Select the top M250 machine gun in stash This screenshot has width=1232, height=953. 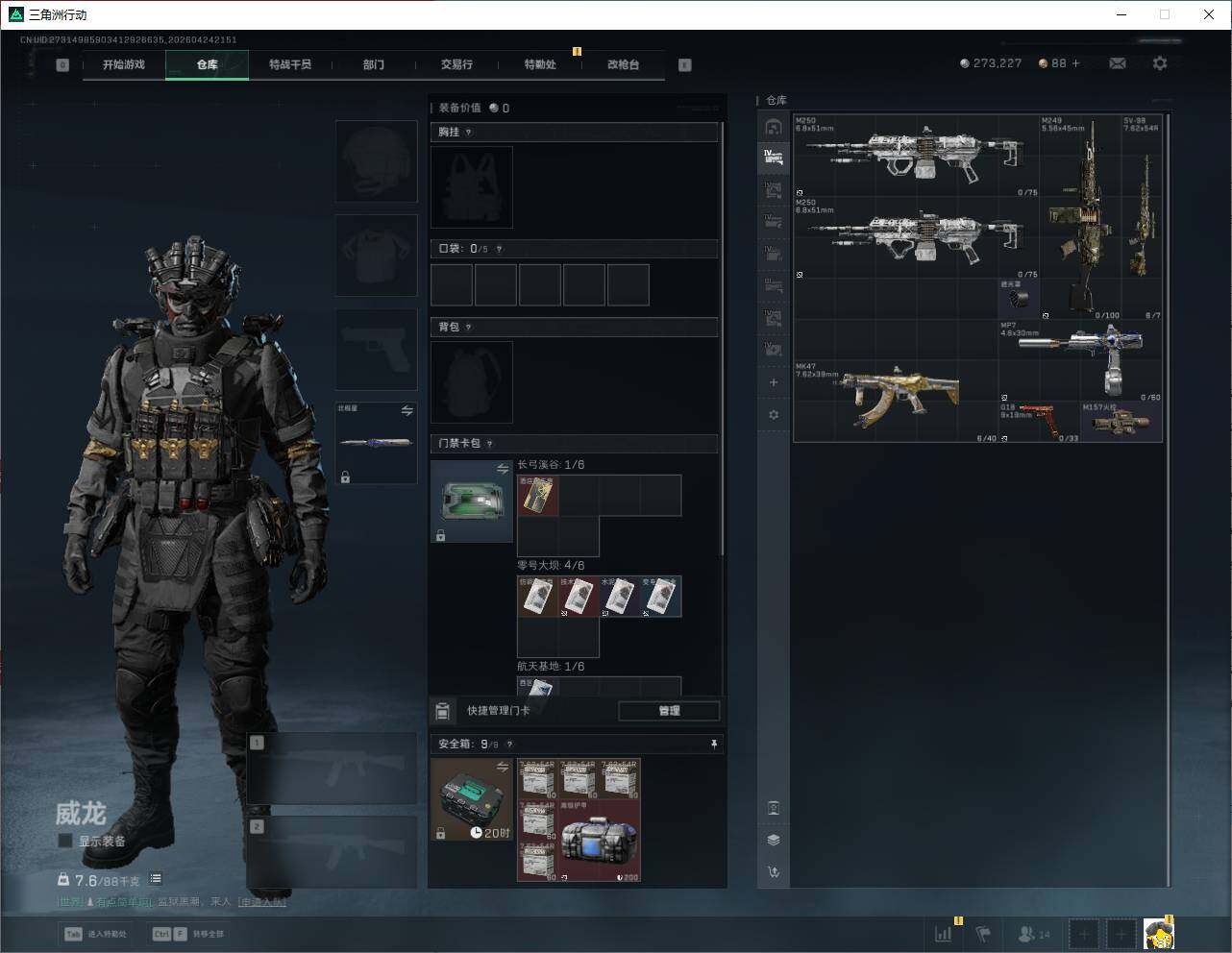(916, 157)
